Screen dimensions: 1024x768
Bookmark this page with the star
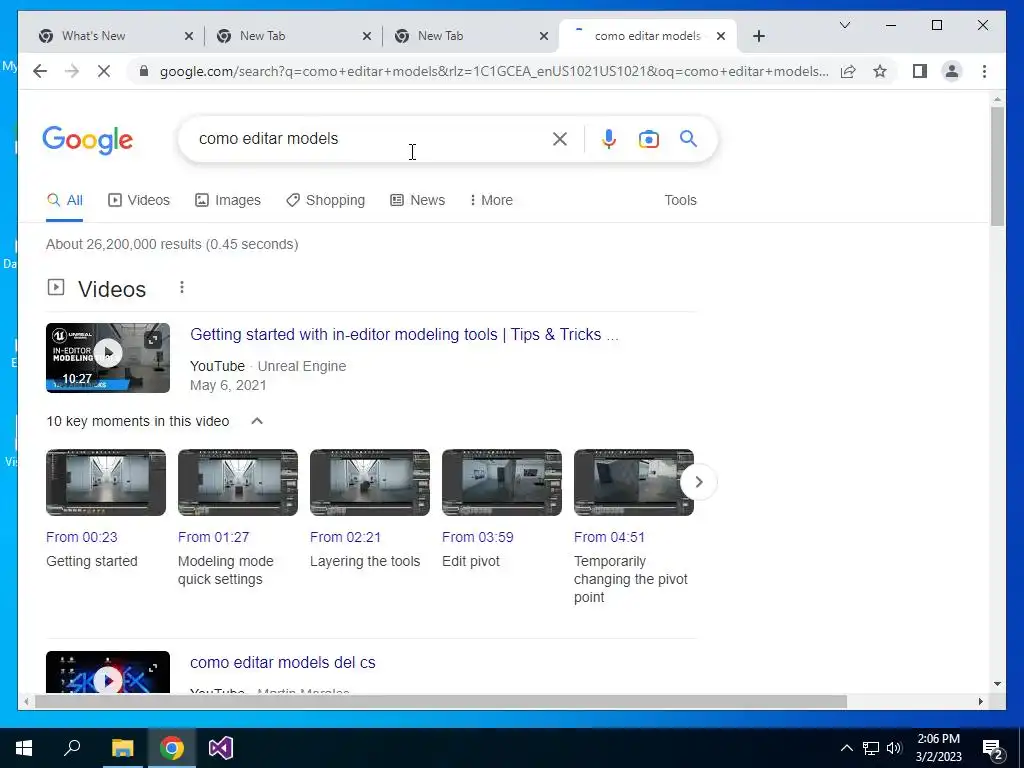880,71
